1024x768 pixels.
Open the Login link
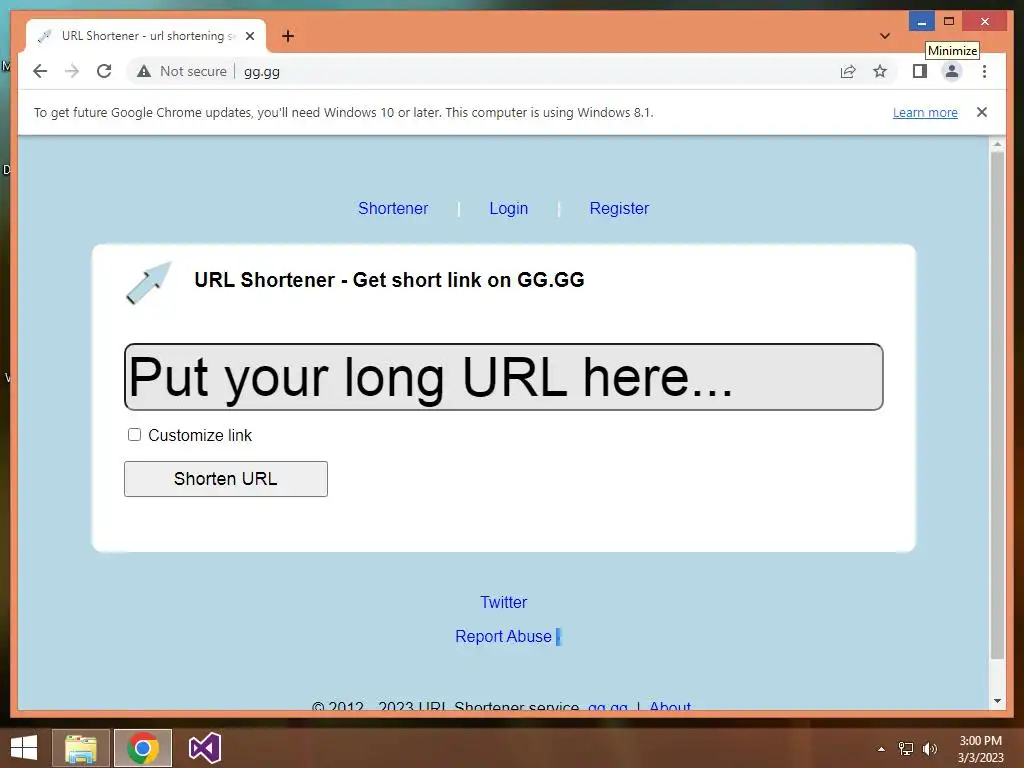[x=509, y=208]
